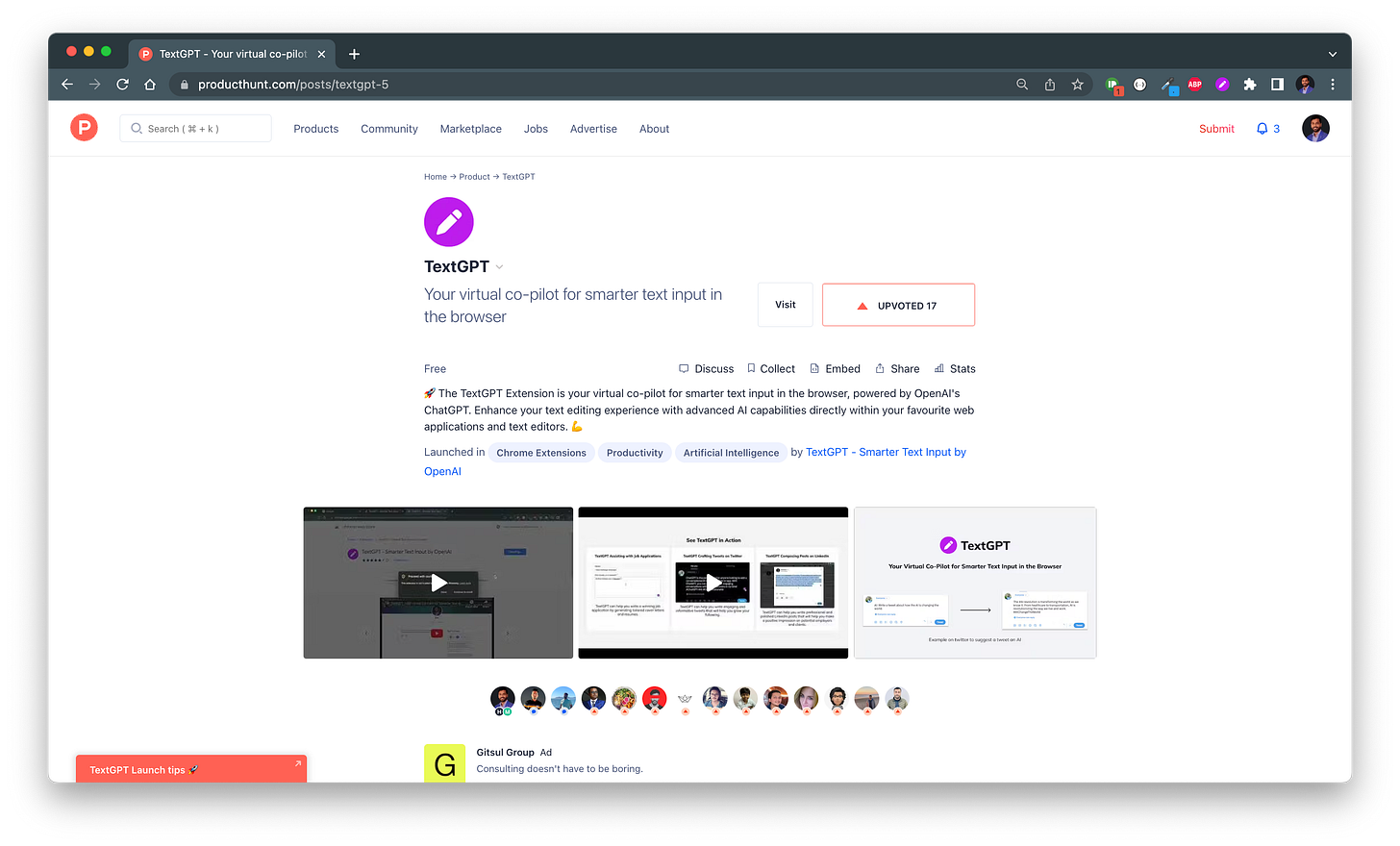
Task: Open the Discuss section
Action: tap(706, 369)
